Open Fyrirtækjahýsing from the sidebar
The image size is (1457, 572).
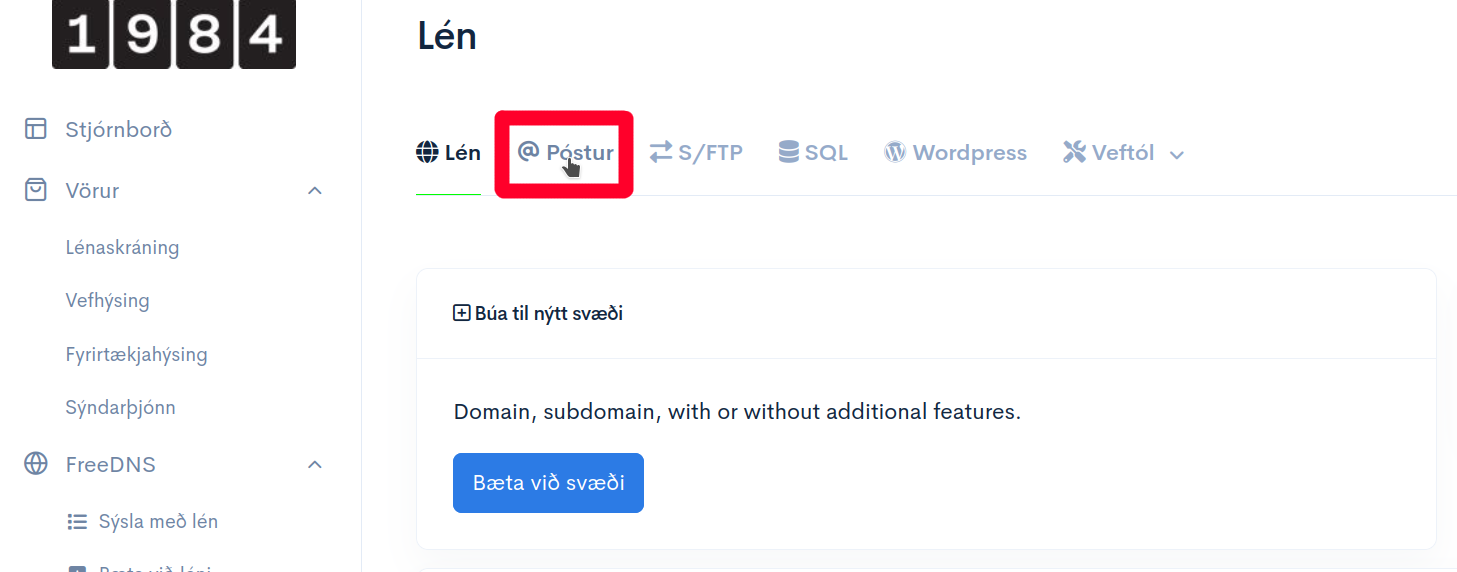(x=136, y=354)
